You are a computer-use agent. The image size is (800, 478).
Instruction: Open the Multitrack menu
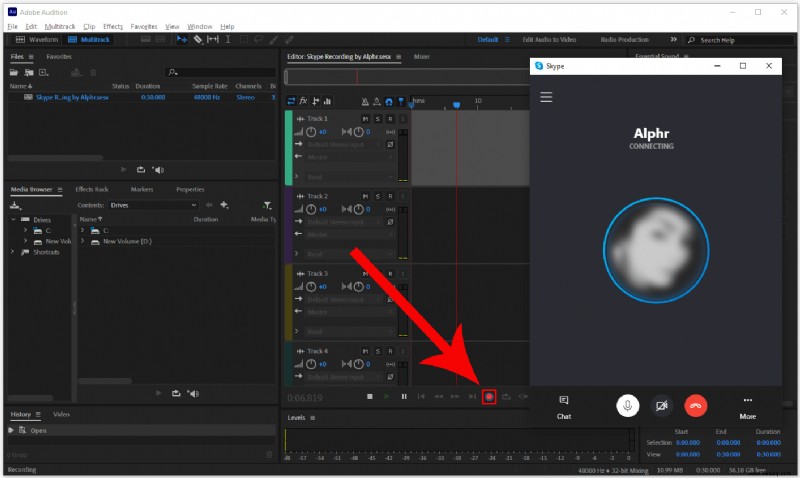60,26
